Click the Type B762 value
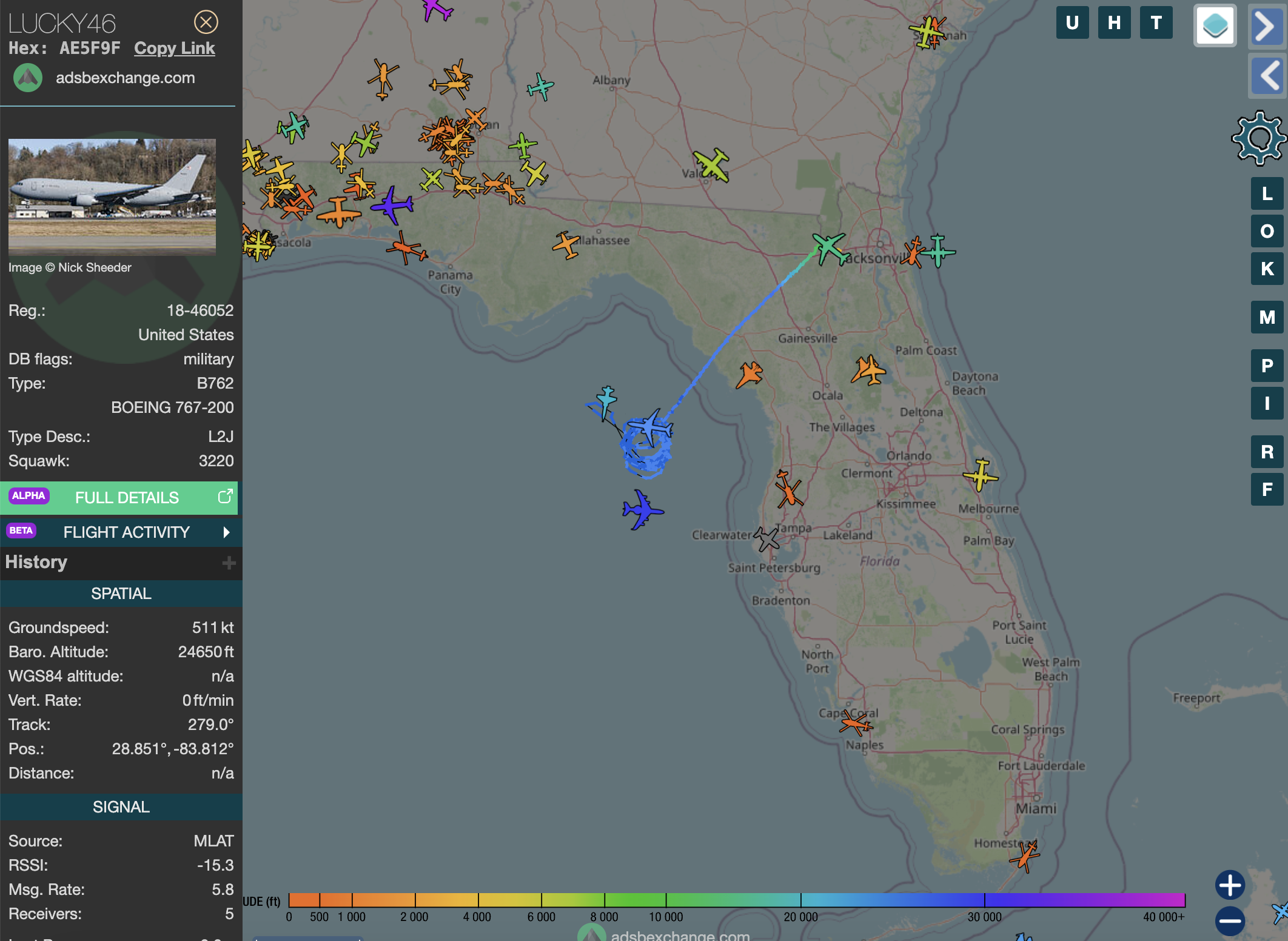 click(x=215, y=383)
